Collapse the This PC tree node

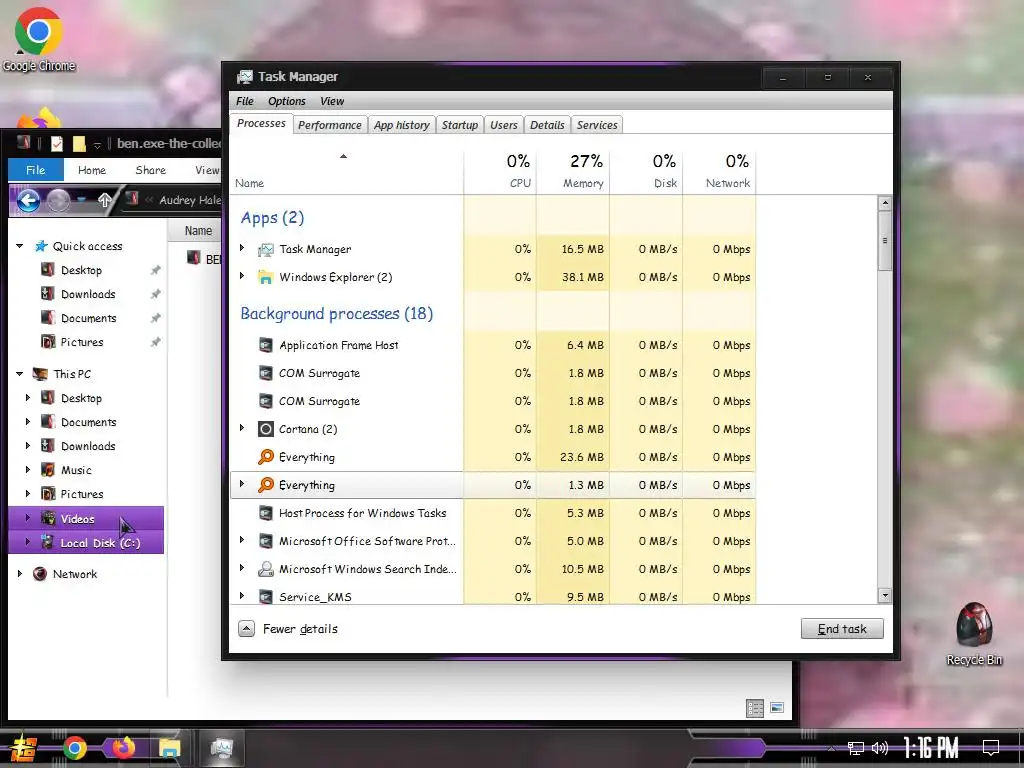pos(20,374)
